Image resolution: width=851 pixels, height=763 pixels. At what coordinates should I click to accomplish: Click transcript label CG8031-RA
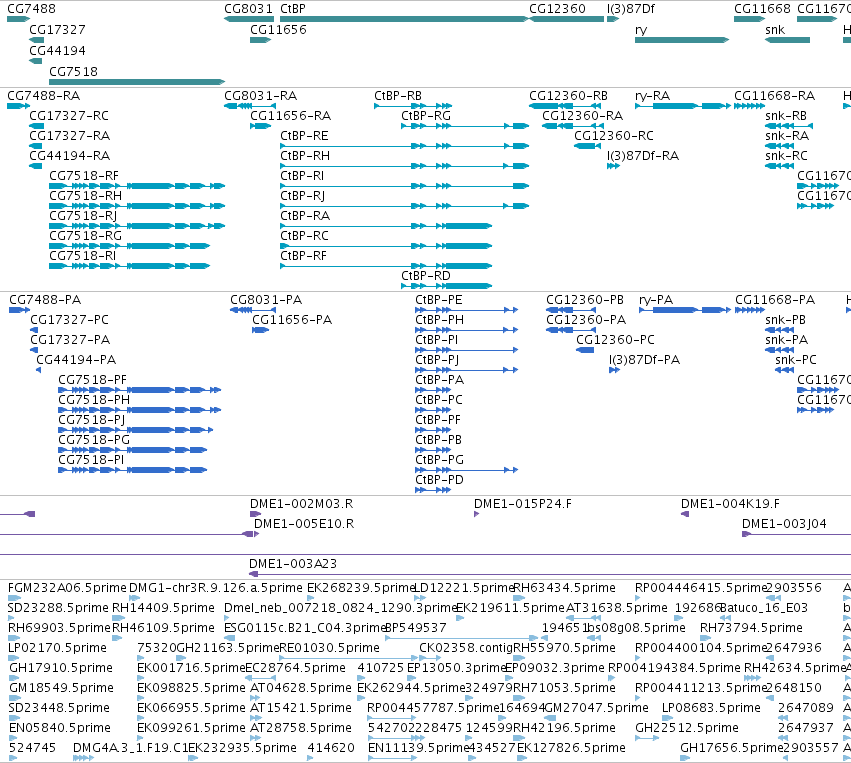click(x=261, y=96)
